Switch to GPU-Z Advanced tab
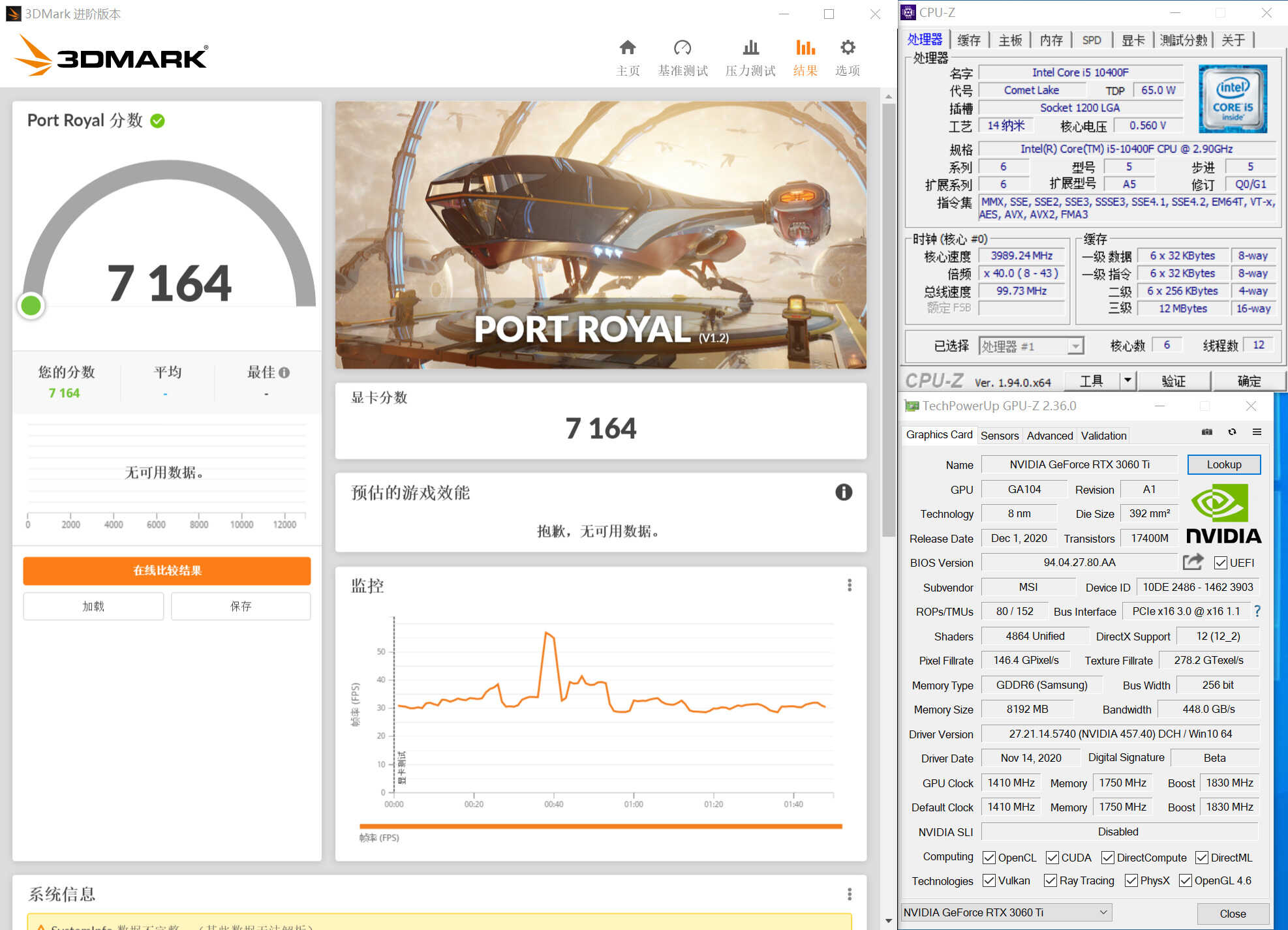Image resolution: width=1288 pixels, height=930 pixels. pyautogui.click(x=1049, y=436)
